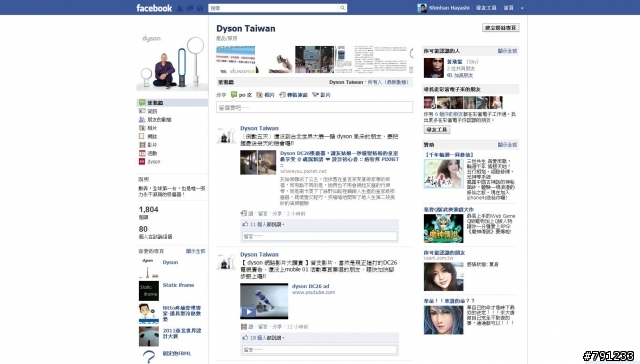Open Photos item in left sidebar
Screen dimensions: 640x364
click(x=148, y=128)
